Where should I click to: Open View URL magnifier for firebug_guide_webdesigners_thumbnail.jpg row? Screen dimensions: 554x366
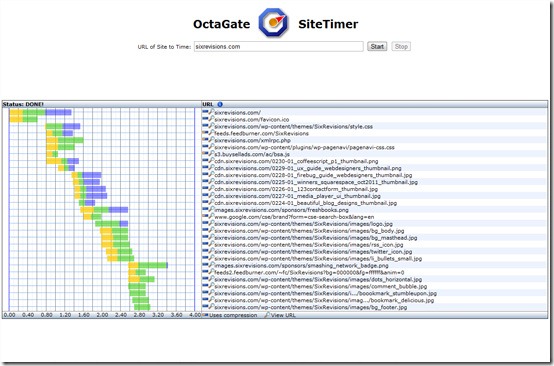coord(211,175)
